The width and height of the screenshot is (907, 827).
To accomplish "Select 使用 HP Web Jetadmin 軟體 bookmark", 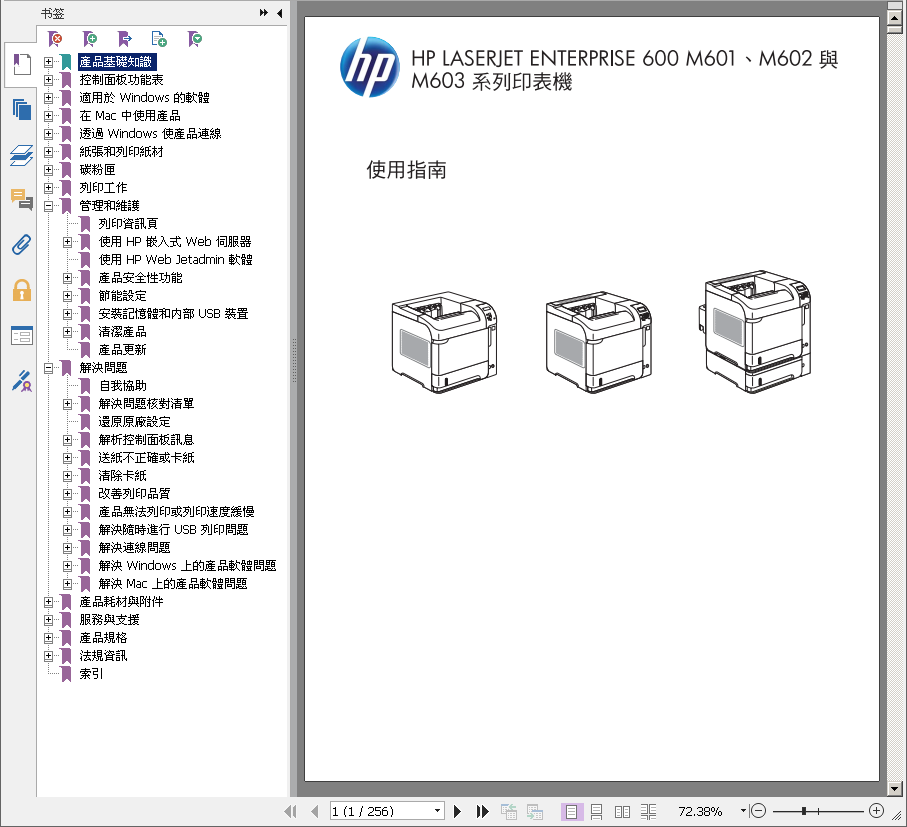I will point(175,260).
